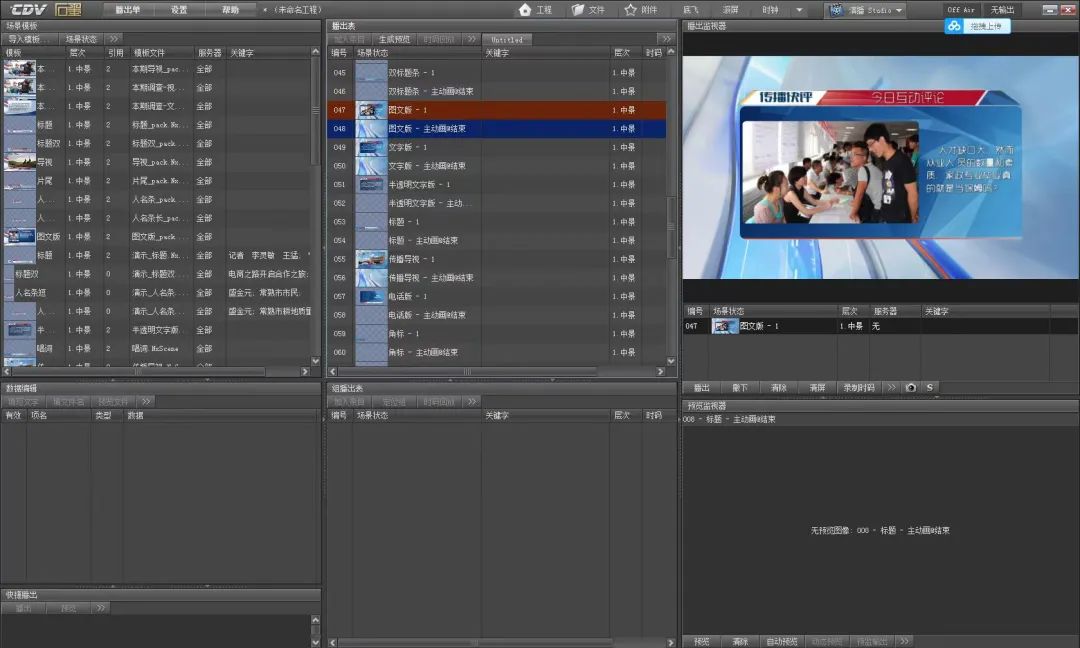Click the CDV logo icon
Screen dimensions: 1080x648
[28, 9]
